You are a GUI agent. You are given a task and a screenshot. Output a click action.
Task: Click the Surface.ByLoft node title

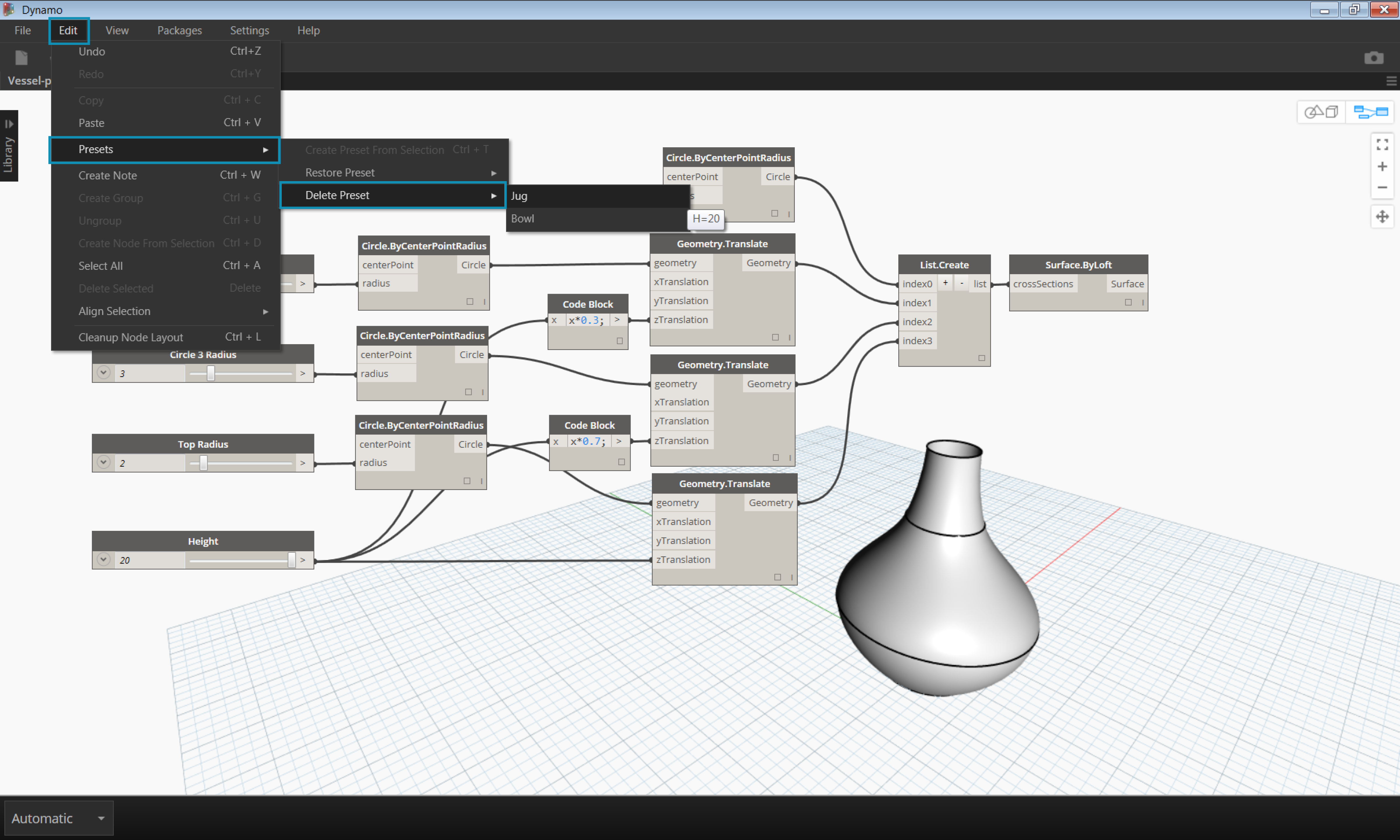[x=1078, y=265]
